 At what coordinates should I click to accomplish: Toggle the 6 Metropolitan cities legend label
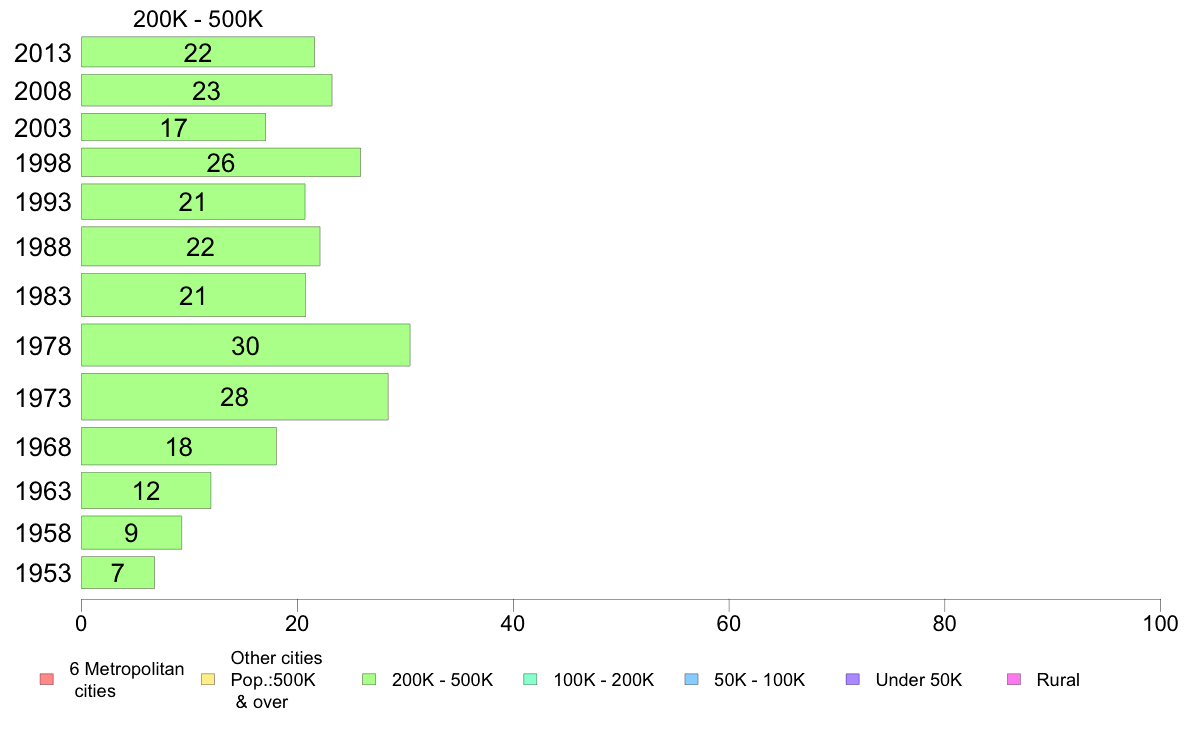127,680
